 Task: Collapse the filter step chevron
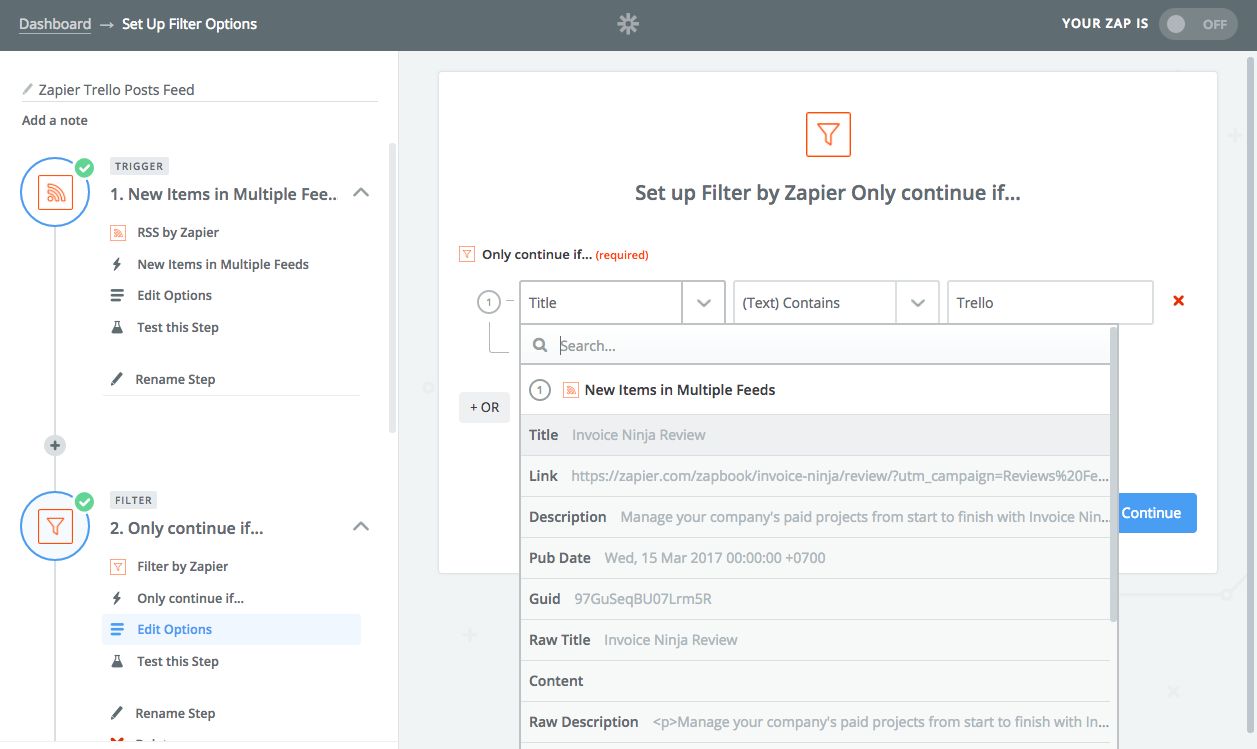[362, 527]
